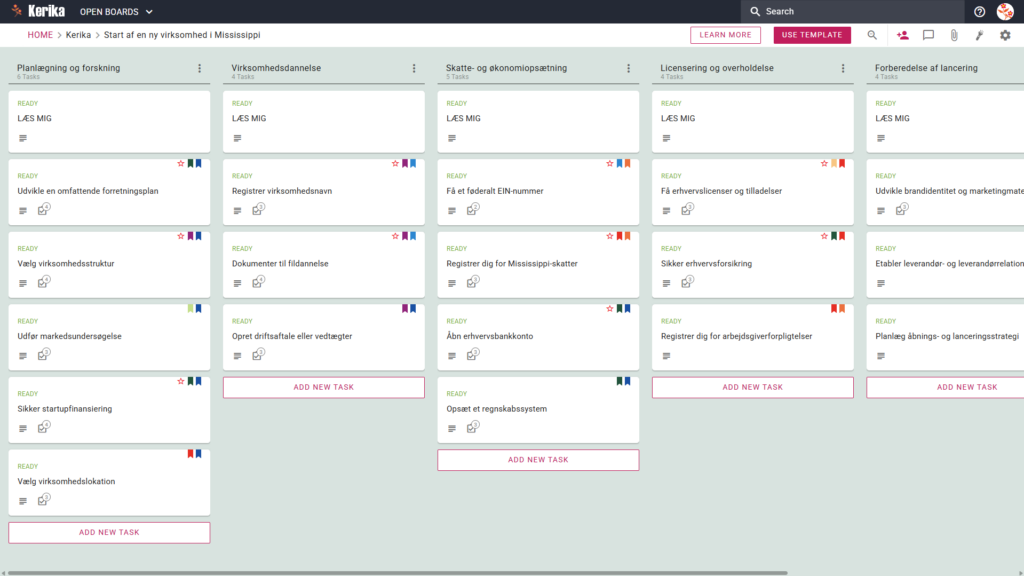The image size is (1024, 576).
Task: Add new task in Virksomhedsdannelse column
Action: tap(323, 387)
